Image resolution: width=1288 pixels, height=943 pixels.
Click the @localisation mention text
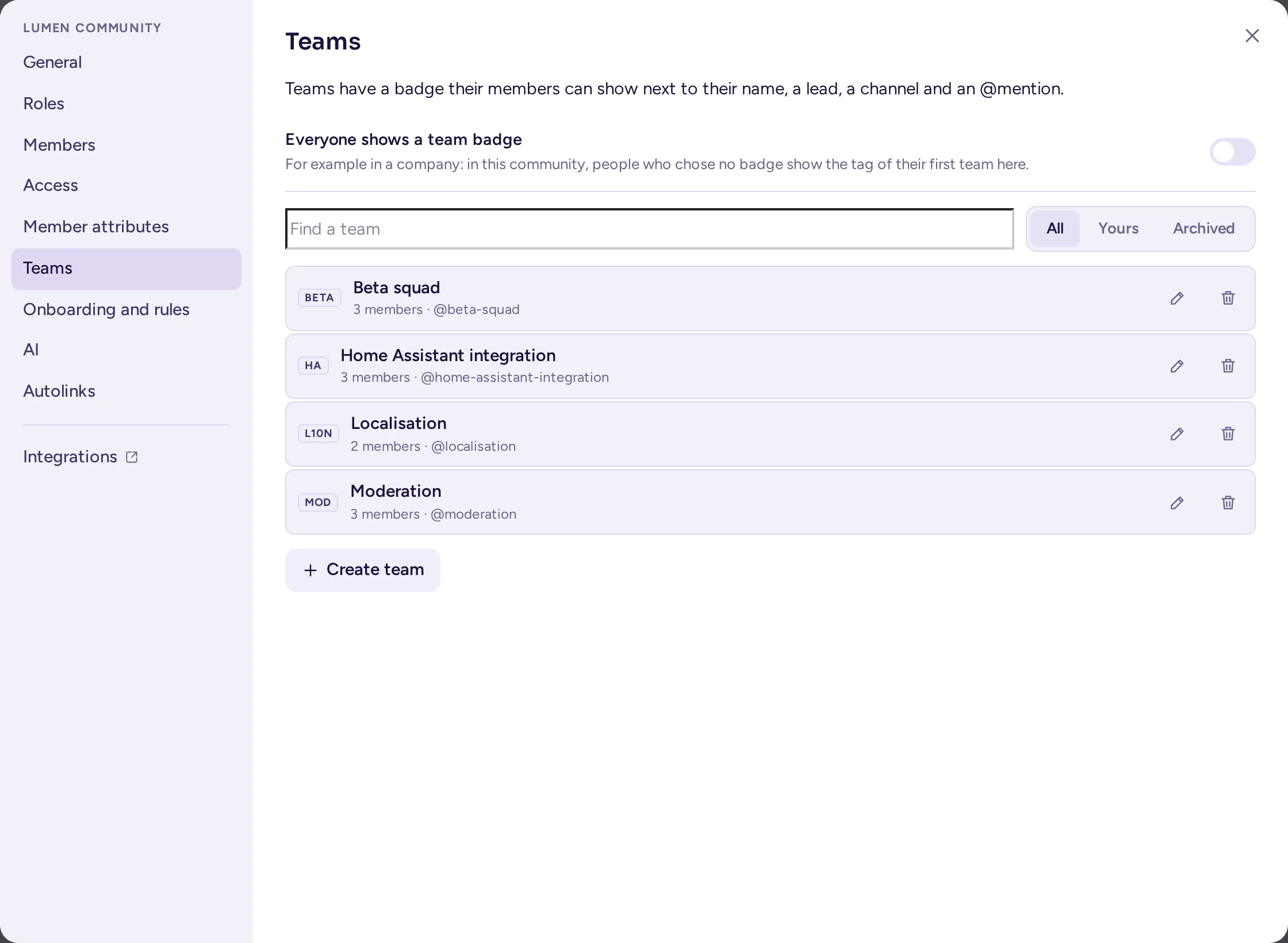pos(473,446)
